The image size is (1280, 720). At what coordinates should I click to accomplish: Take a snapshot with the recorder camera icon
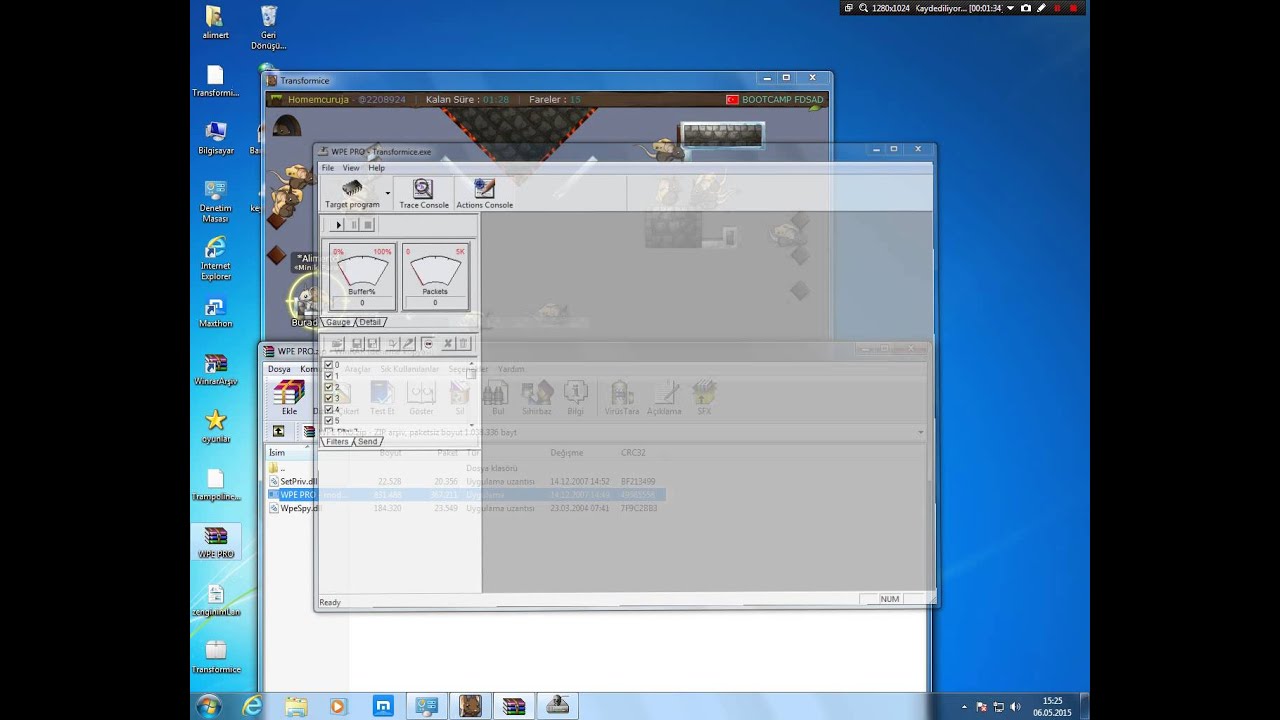click(1026, 8)
